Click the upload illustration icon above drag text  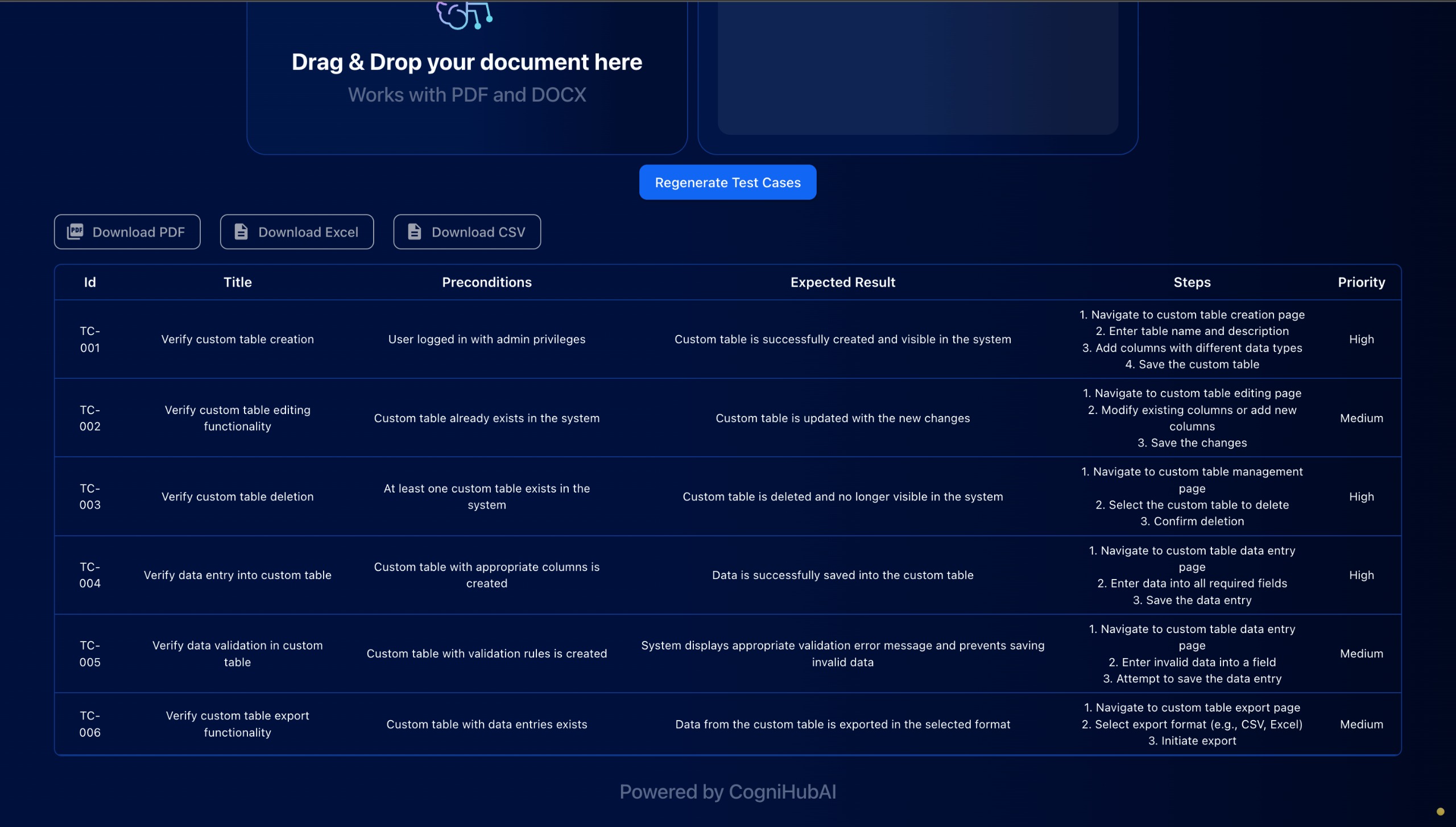point(464,15)
